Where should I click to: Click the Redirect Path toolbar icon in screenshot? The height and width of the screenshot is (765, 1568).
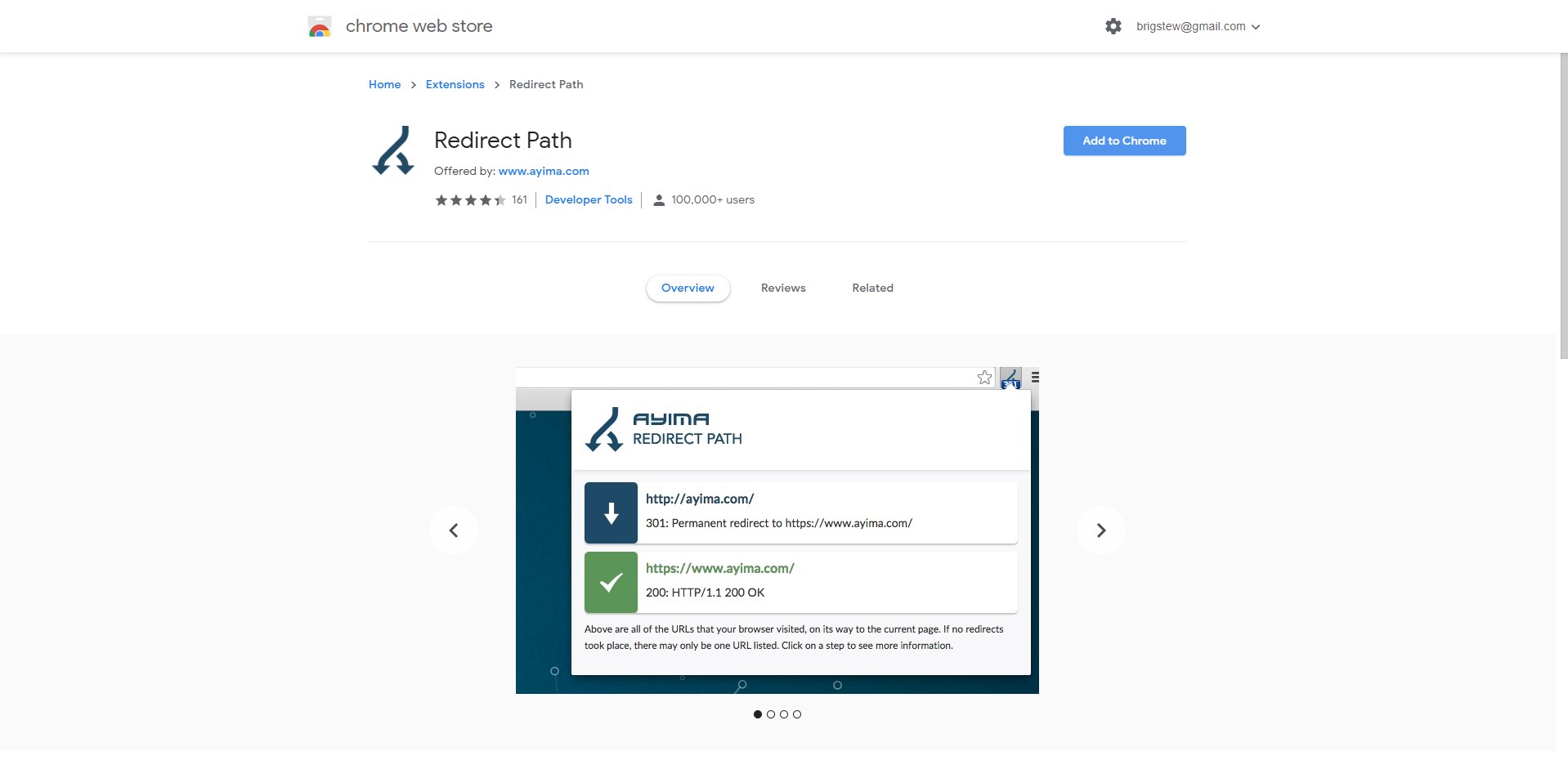pos(1010,378)
